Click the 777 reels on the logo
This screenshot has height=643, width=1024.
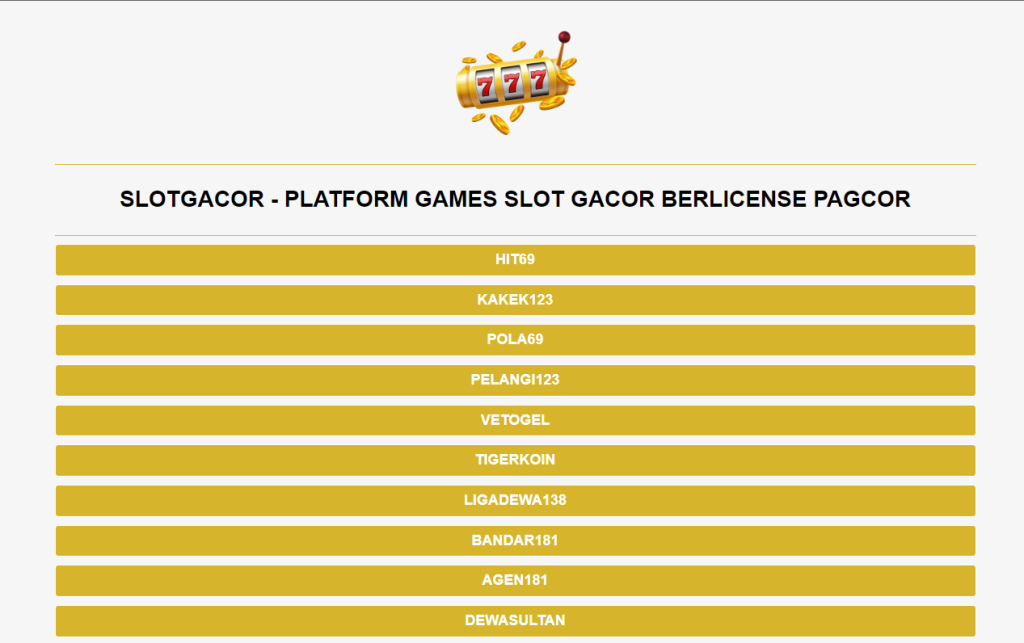click(513, 82)
